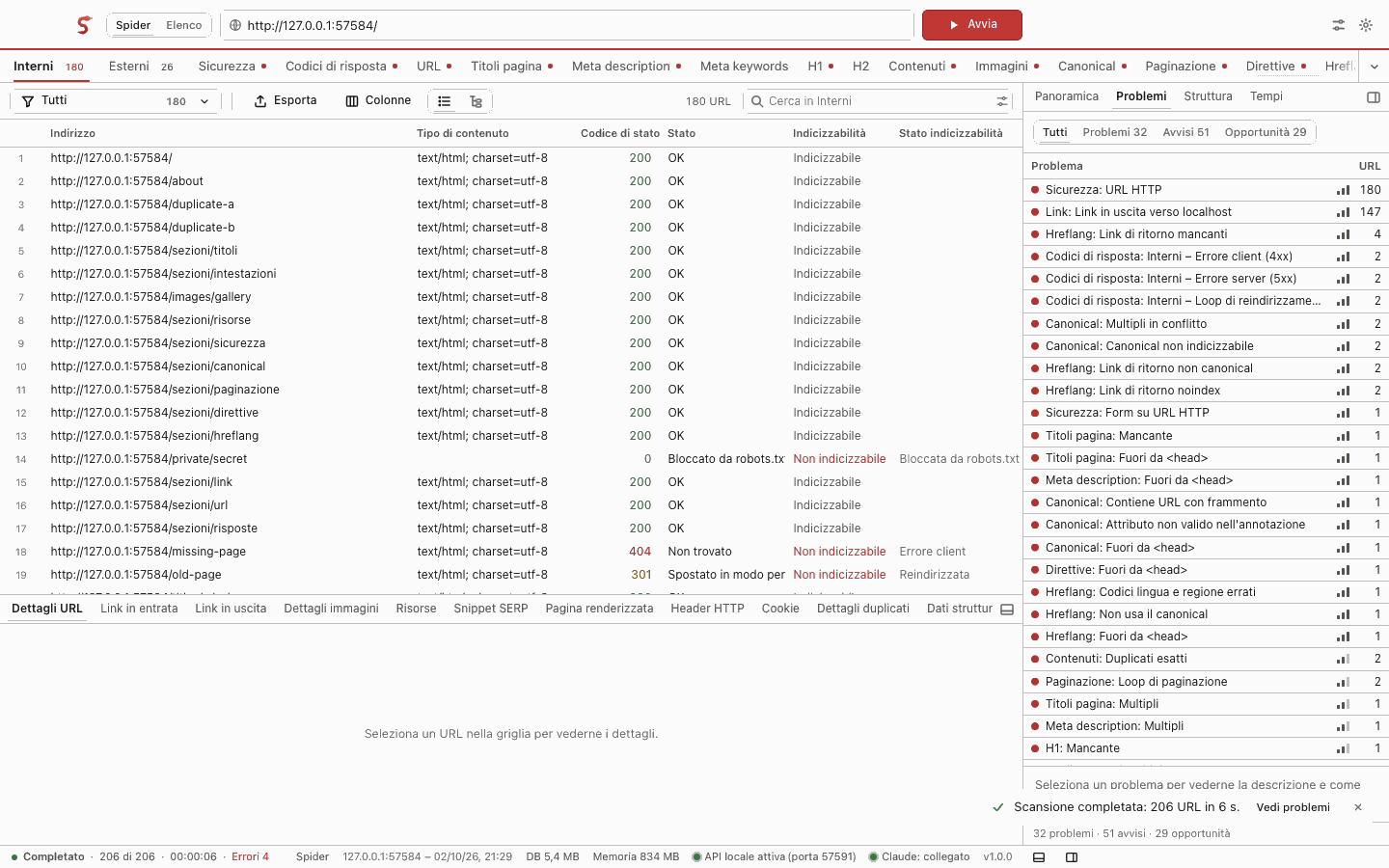Start the crawl with Avvia button

(971, 25)
